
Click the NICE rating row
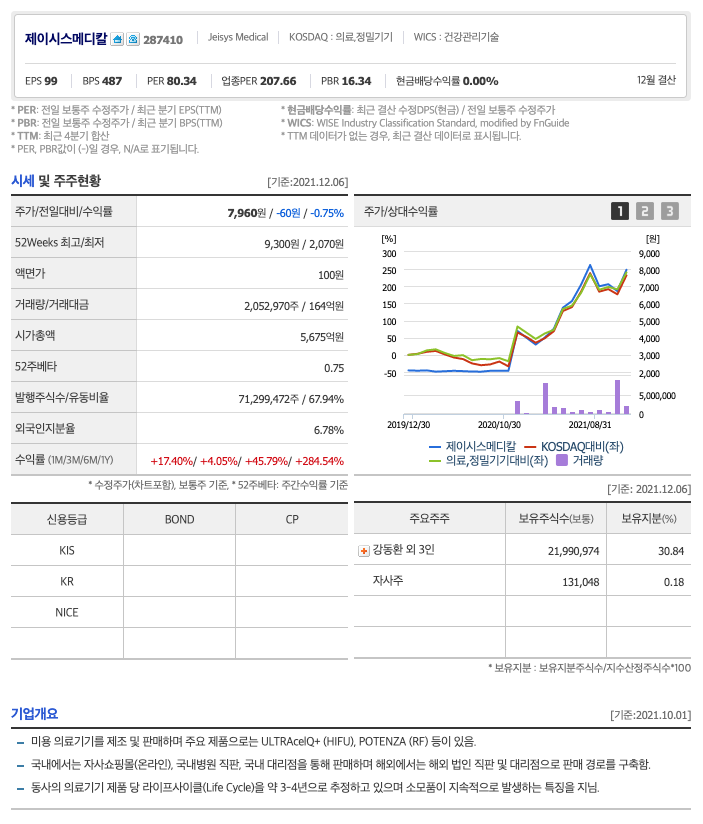(x=179, y=612)
